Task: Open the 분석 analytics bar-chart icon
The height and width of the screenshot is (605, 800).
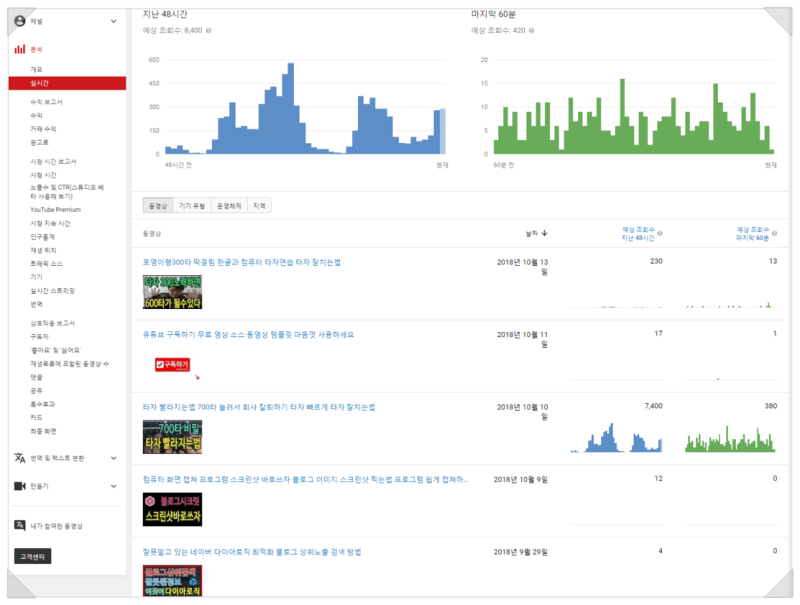Action: [19, 49]
